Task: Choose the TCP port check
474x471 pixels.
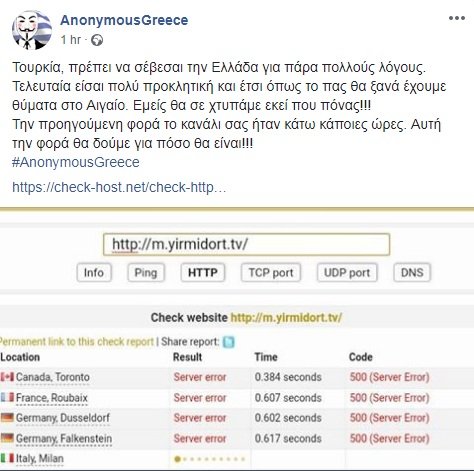Action: point(271,273)
